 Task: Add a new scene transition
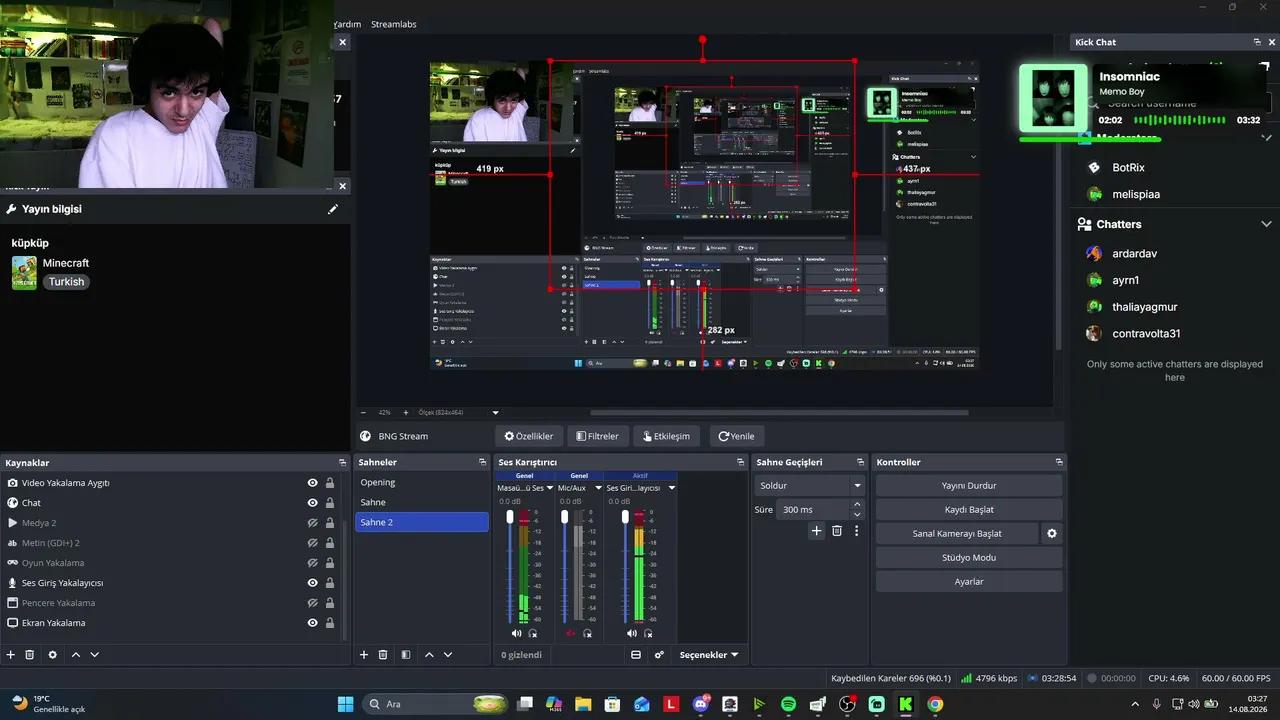pyautogui.click(x=816, y=531)
